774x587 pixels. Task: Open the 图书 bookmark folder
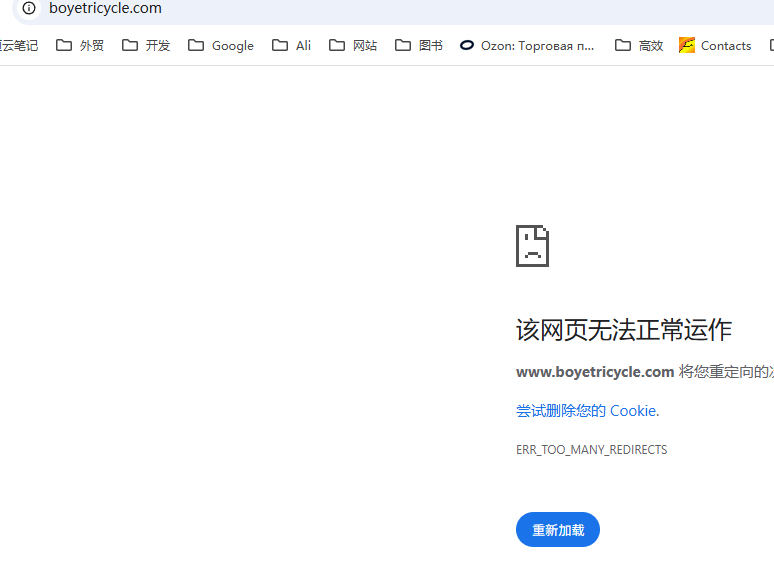[419, 45]
